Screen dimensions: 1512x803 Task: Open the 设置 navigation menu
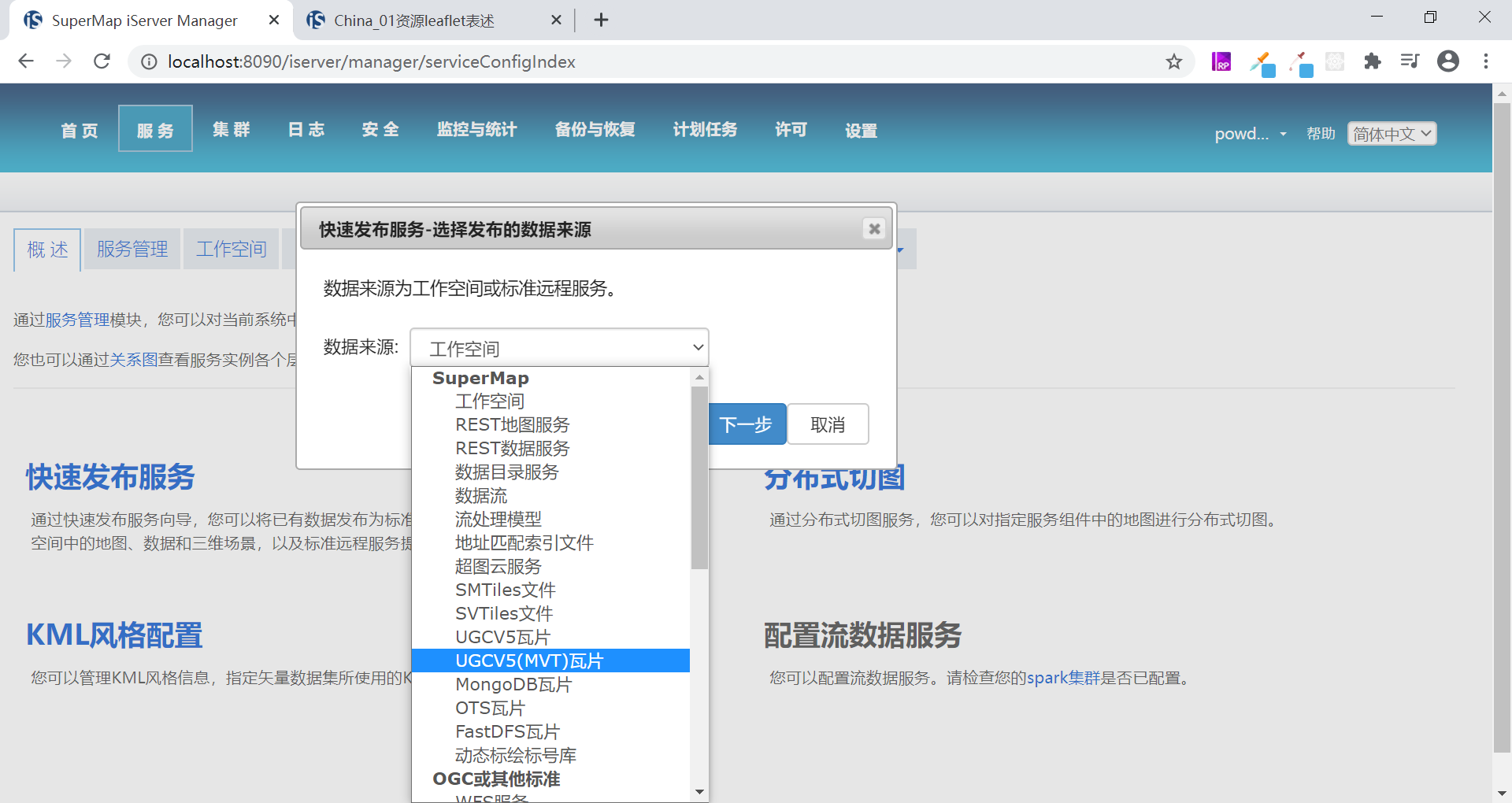pos(861,130)
